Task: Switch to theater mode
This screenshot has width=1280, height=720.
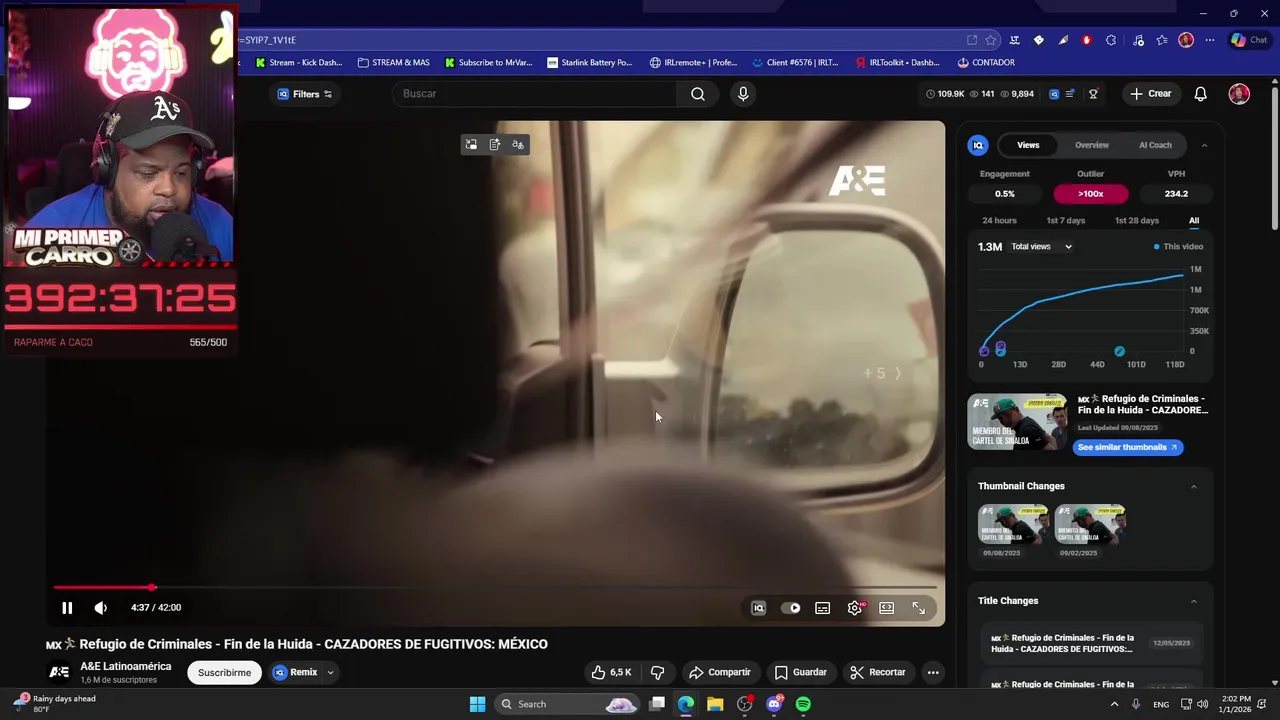Action: (x=887, y=608)
